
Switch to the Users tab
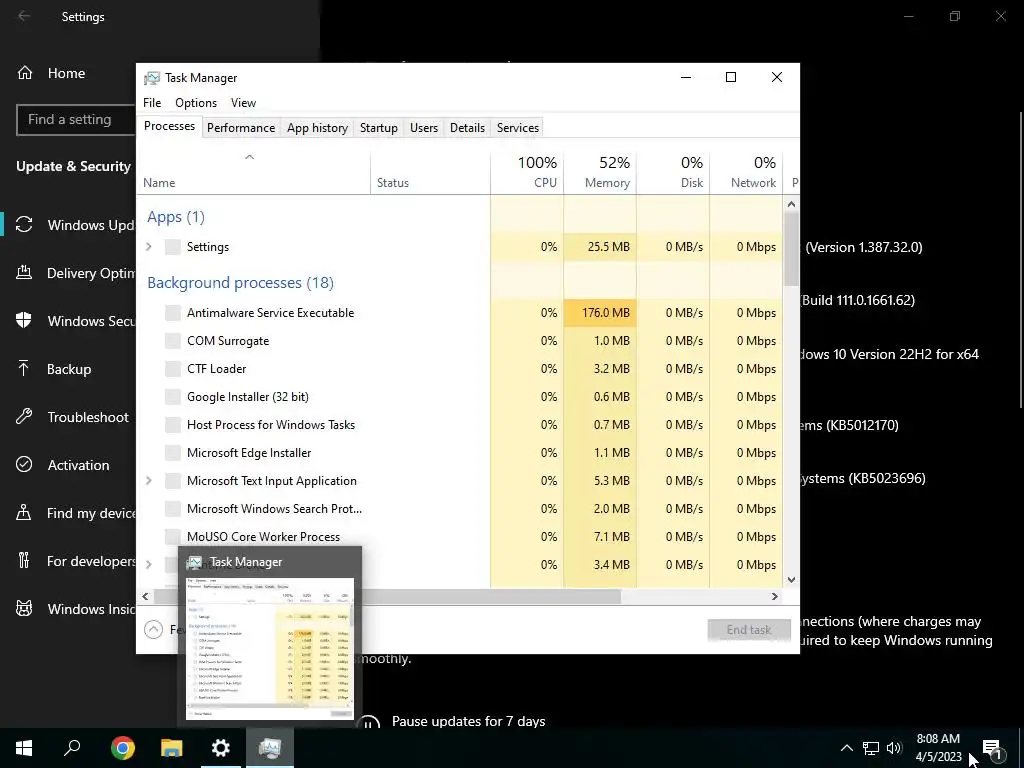424,128
